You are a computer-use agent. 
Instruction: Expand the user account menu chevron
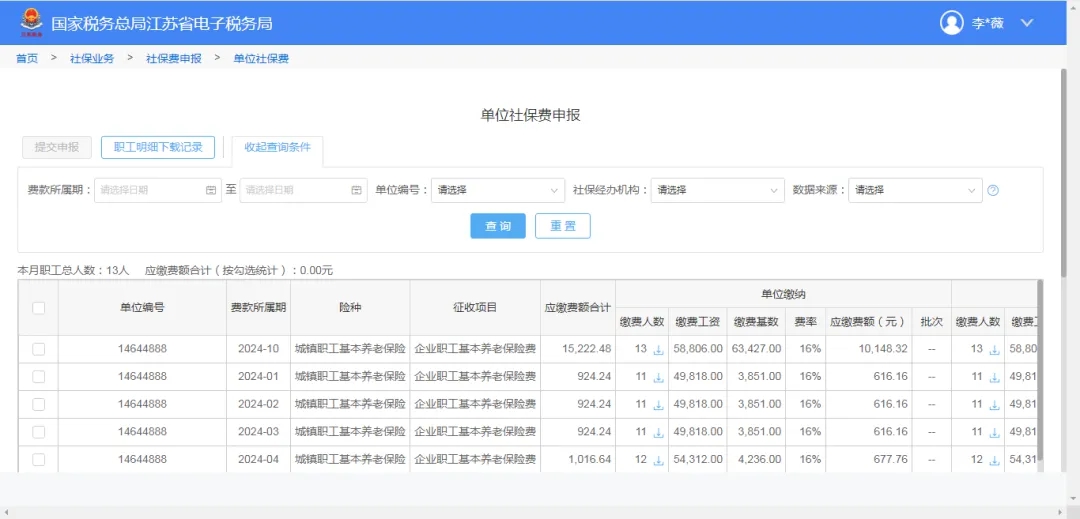(1027, 22)
